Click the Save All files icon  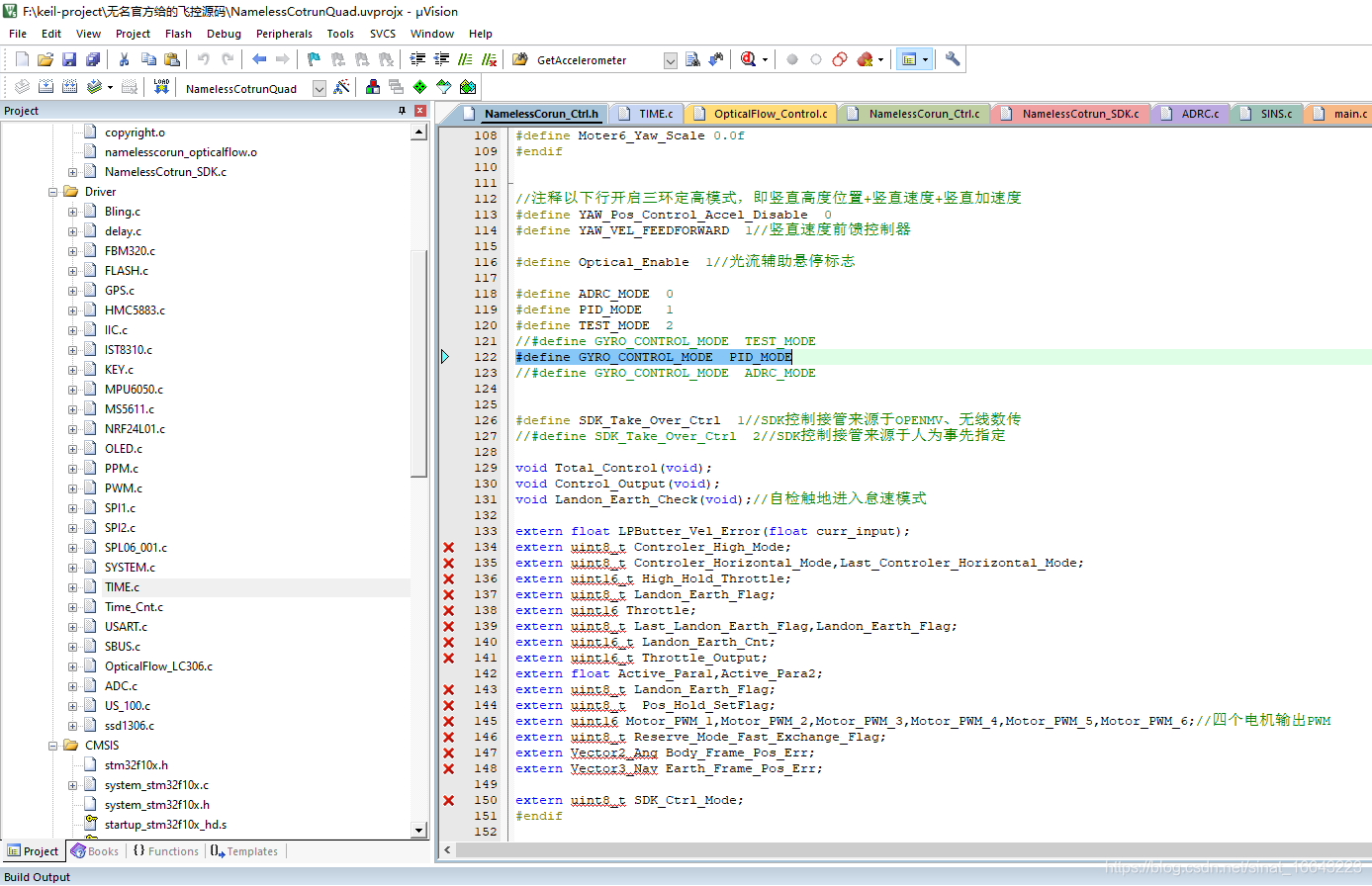point(92,59)
